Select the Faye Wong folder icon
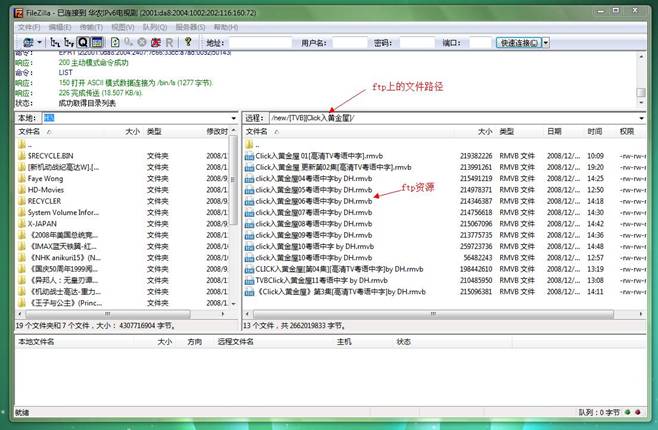 (22, 178)
